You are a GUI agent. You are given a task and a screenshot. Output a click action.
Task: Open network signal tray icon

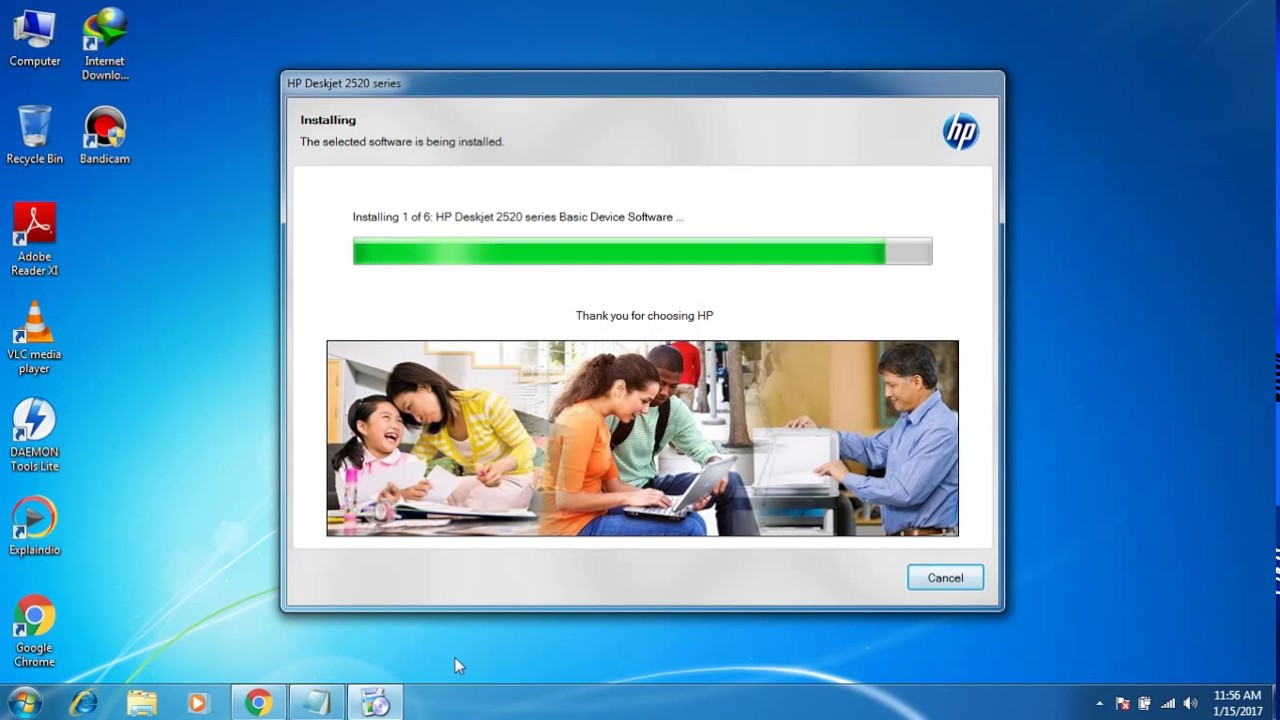pos(1168,704)
